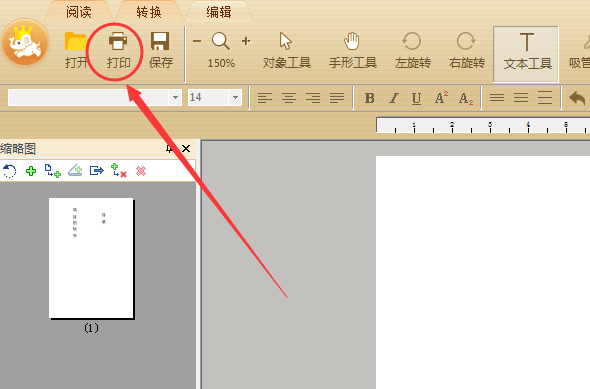The image size is (590, 389).
Task: Close the 缩略图 panel
Action: 186,149
